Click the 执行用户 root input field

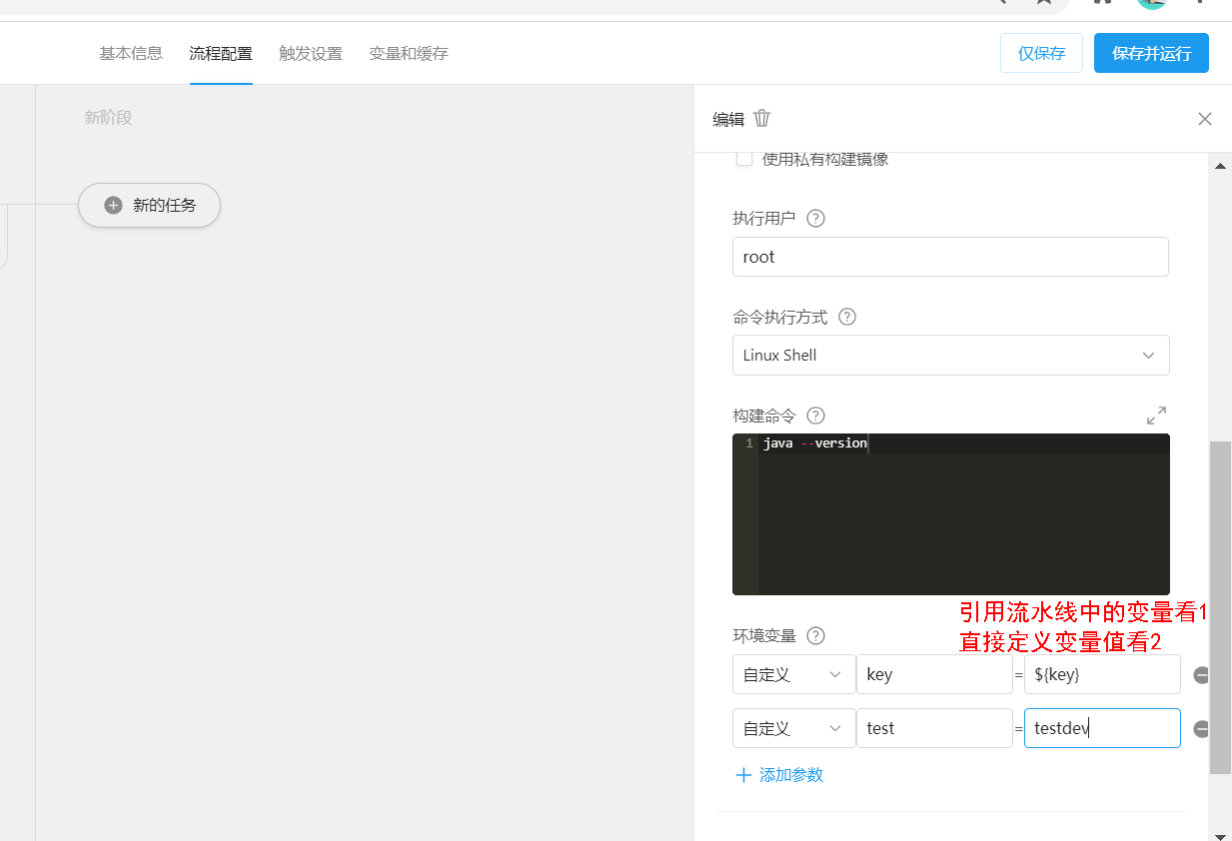951,256
